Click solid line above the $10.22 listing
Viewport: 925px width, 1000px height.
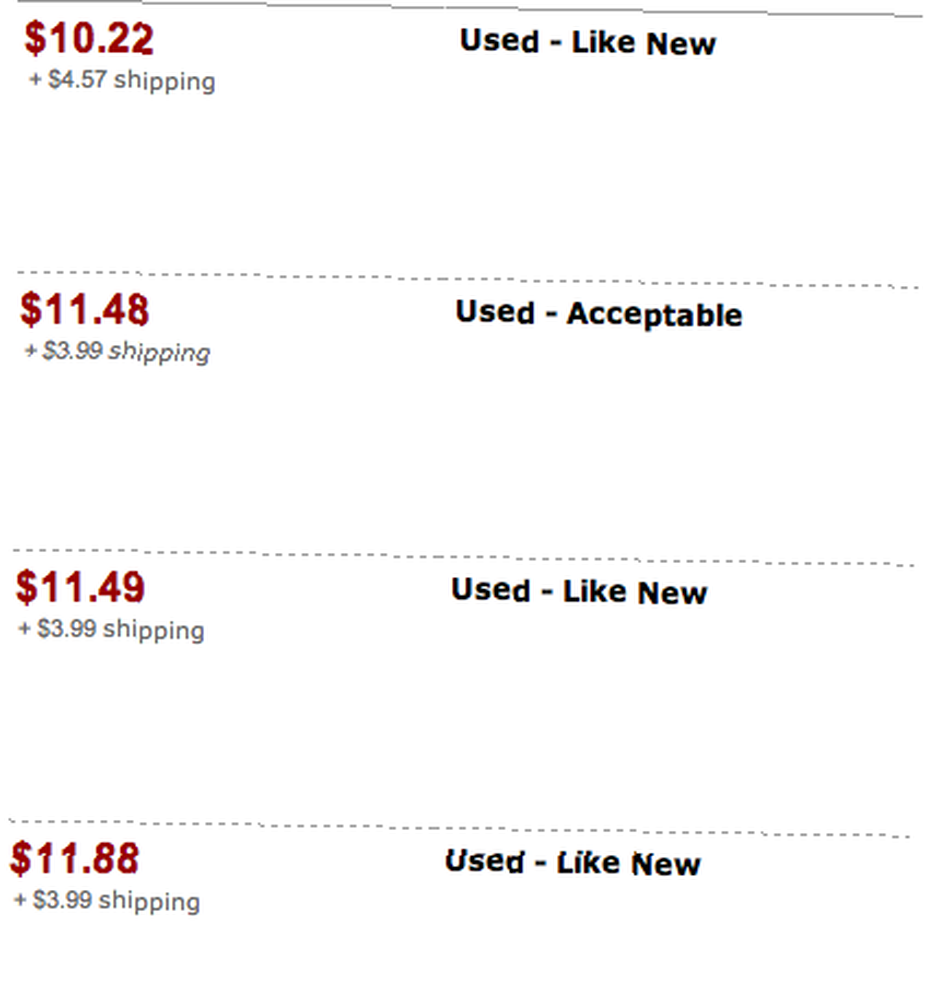pos(469,6)
